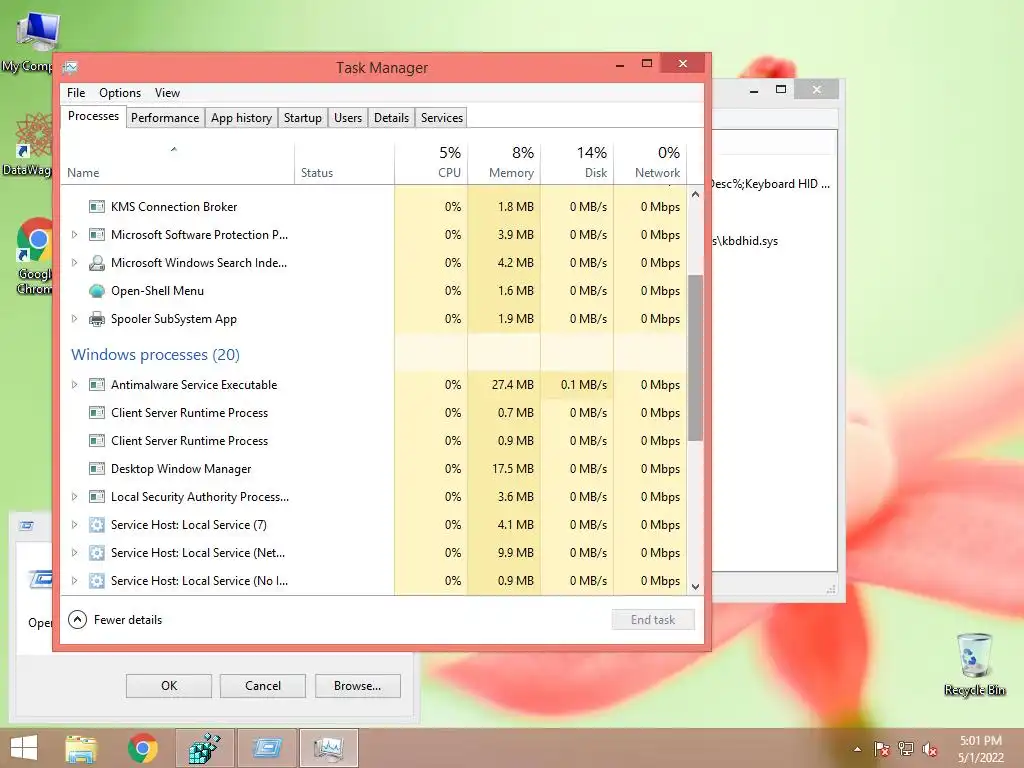Click the Service Host: Local Service (Net...) gear icon

tap(97, 553)
